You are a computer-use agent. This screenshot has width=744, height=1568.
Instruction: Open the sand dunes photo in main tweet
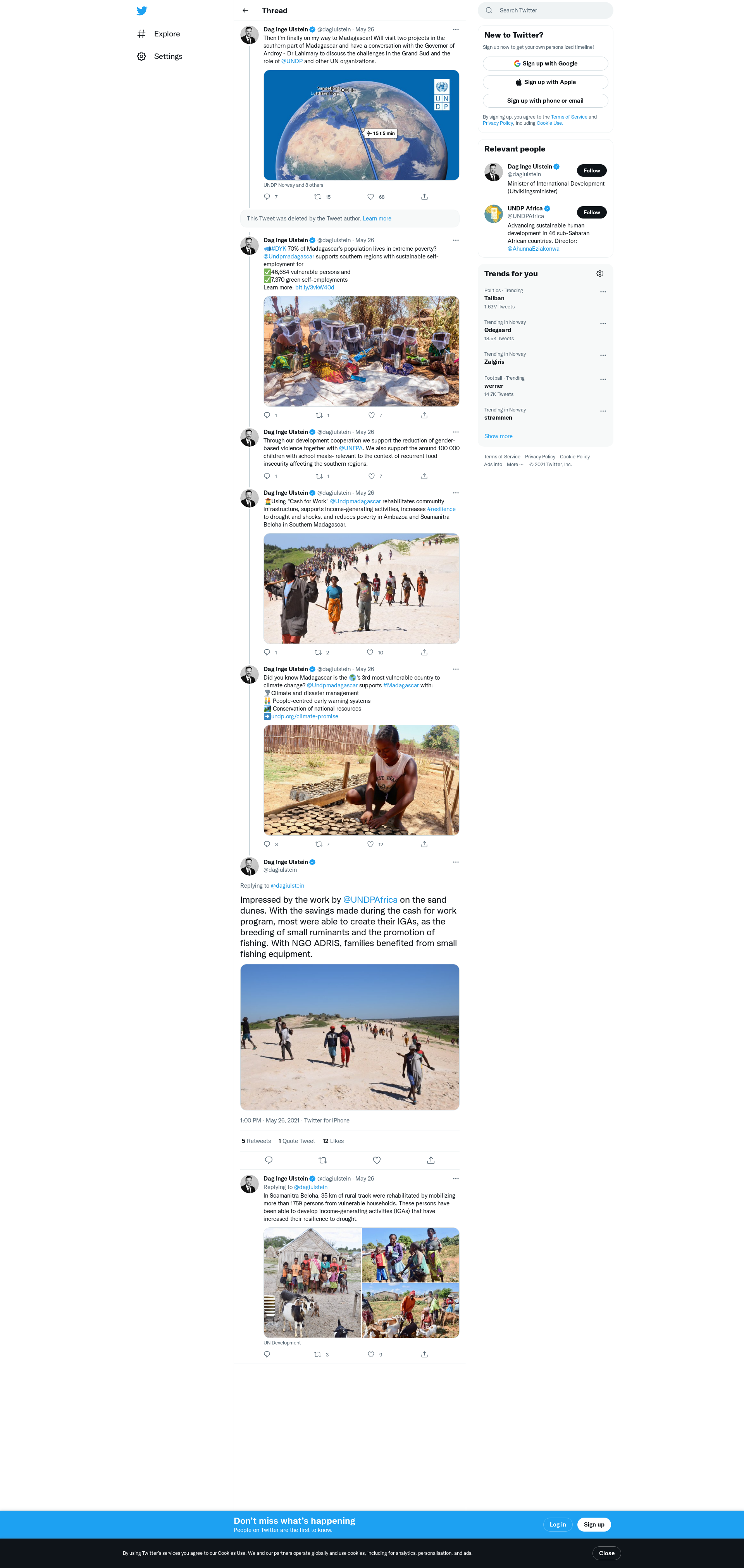coord(350,1036)
